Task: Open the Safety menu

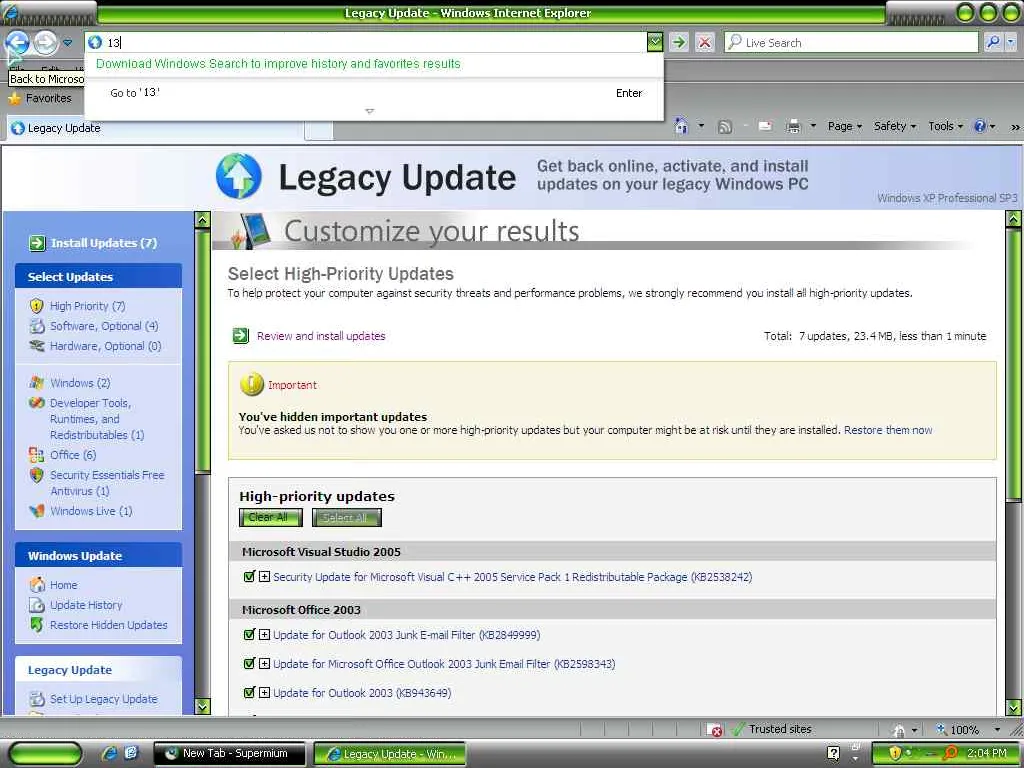Action: tap(895, 126)
